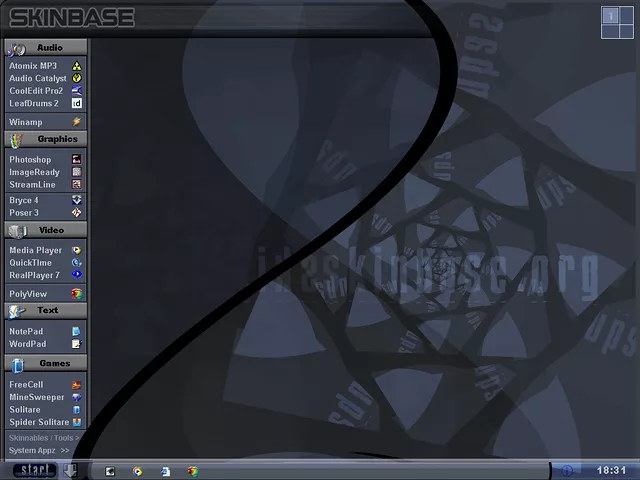Image resolution: width=640 pixels, height=480 pixels.
Task: Click the ImageReady icon
Action: 77,172
